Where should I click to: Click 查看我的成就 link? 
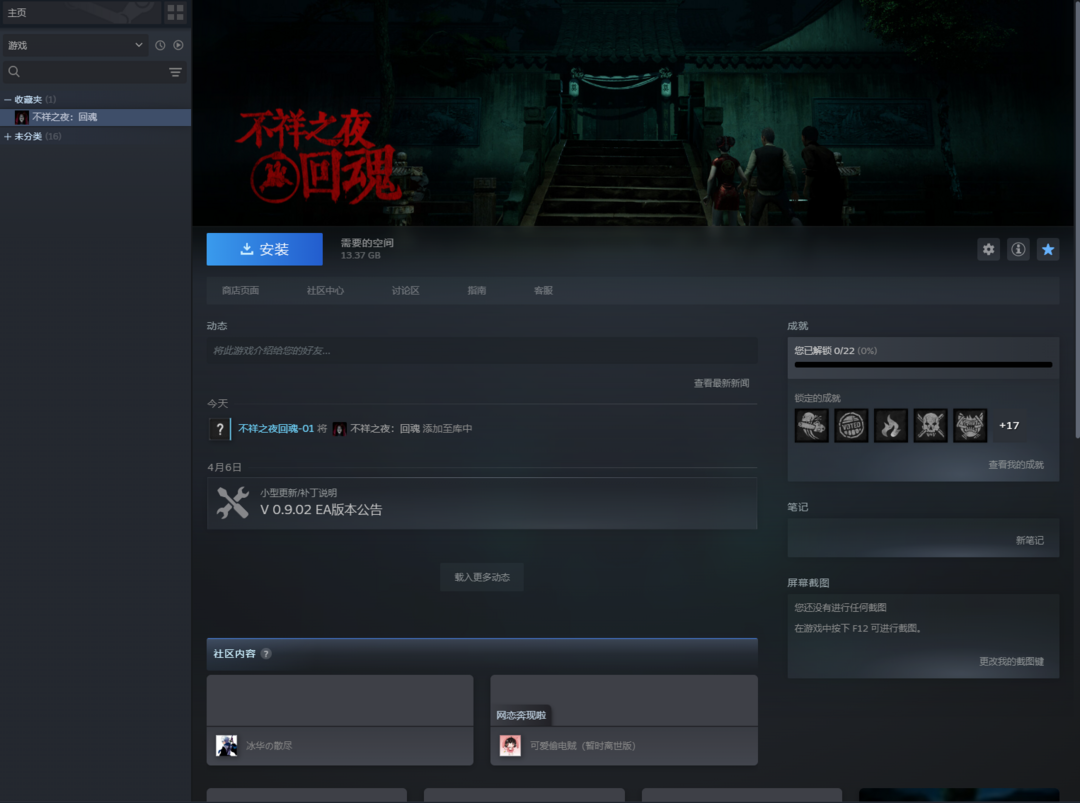(x=1016, y=465)
